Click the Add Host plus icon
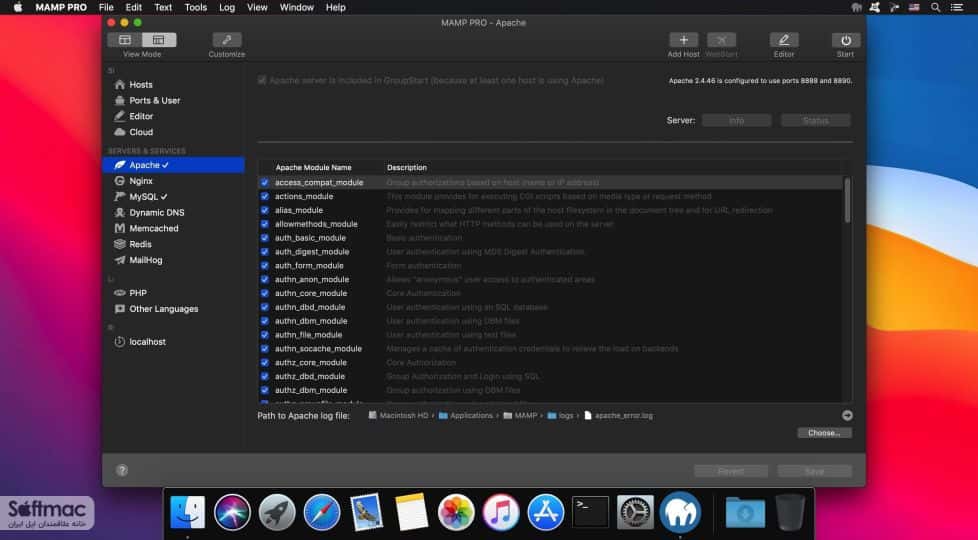This screenshot has width=978, height=540. click(684, 40)
